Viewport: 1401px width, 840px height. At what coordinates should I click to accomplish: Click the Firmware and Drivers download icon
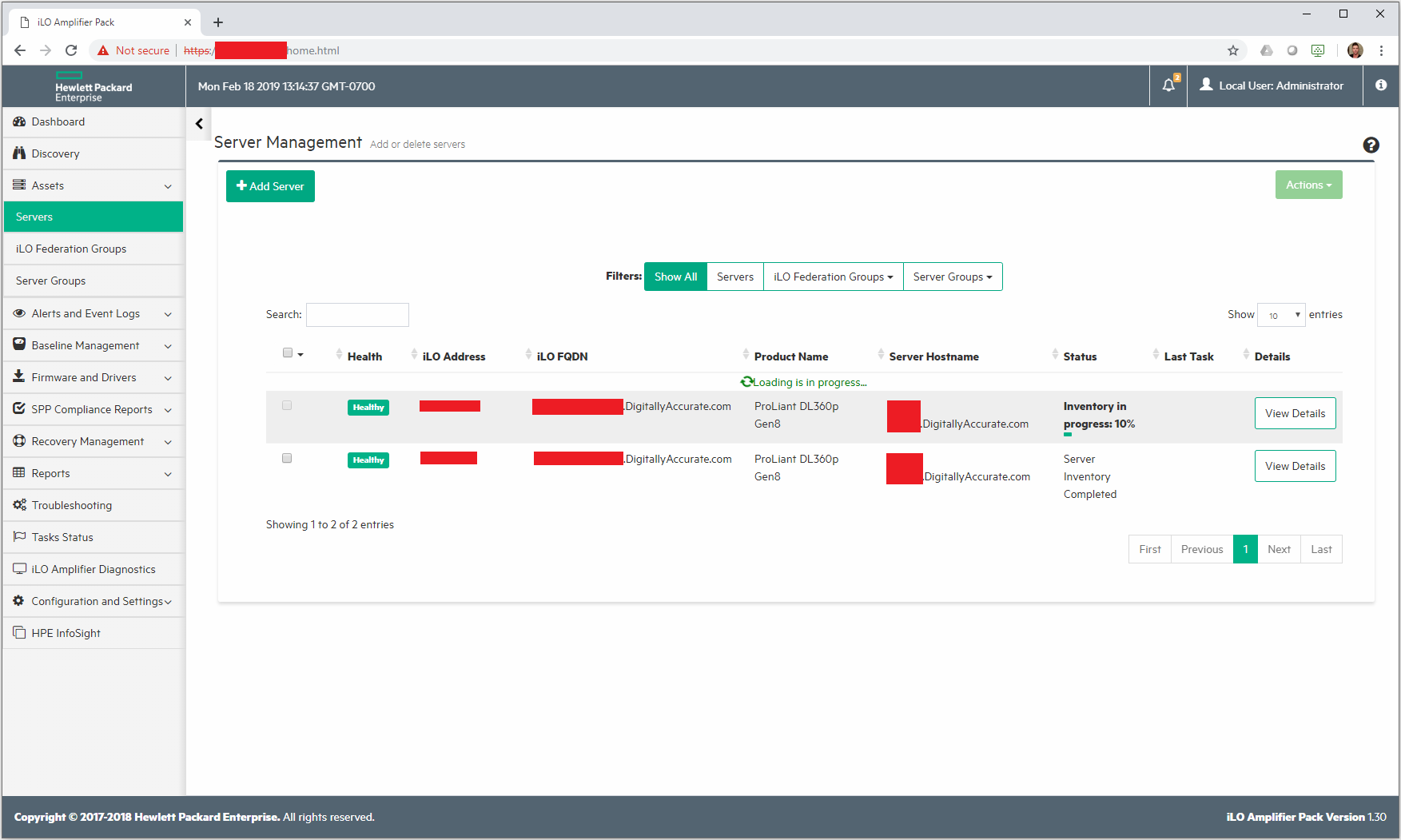pos(19,376)
